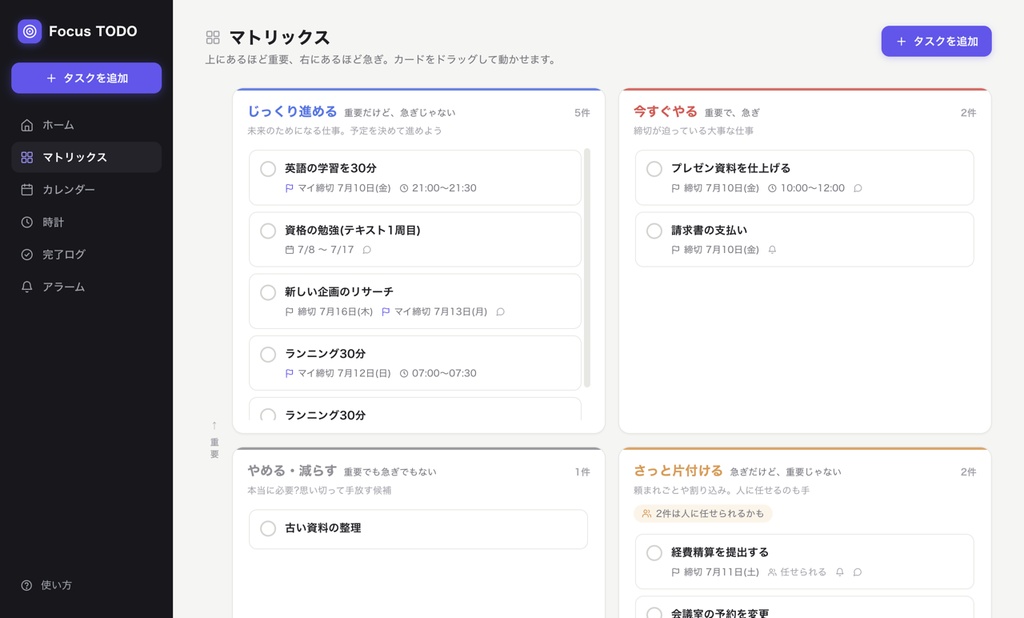Image resolution: width=1024 pixels, height=618 pixels.
Task: Click the checkmark icon beside 完了ログ
Action: (27, 254)
